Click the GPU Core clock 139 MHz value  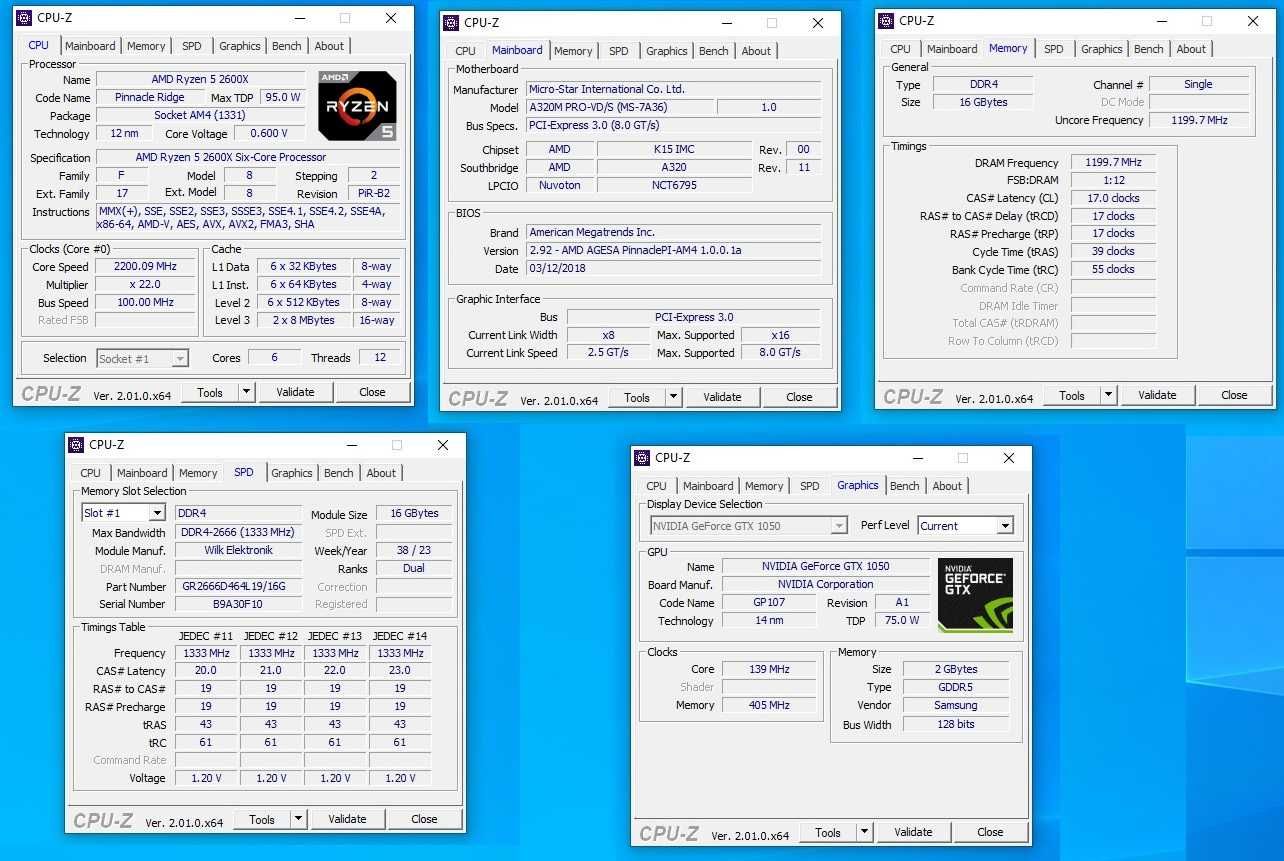point(770,669)
